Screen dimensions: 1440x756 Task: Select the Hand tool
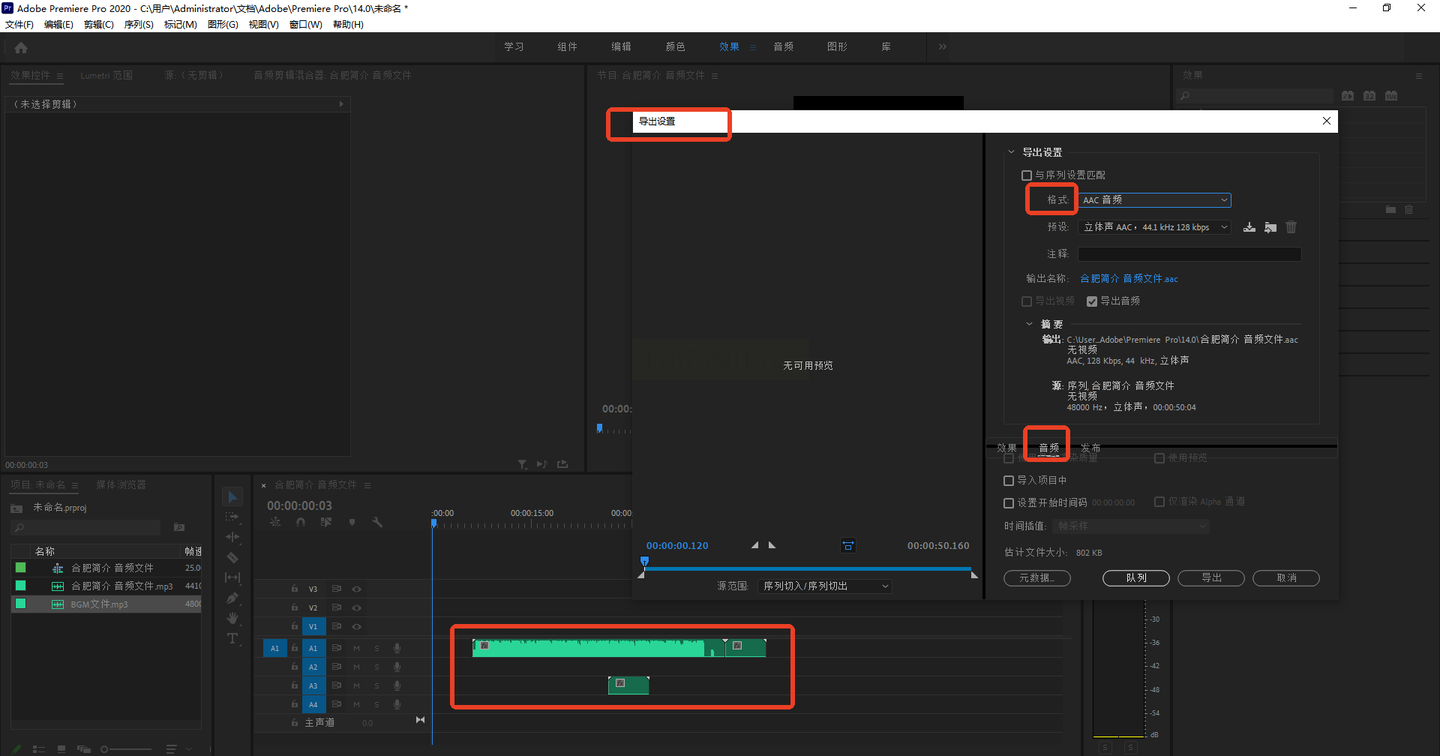pyautogui.click(x=232, y=618)
